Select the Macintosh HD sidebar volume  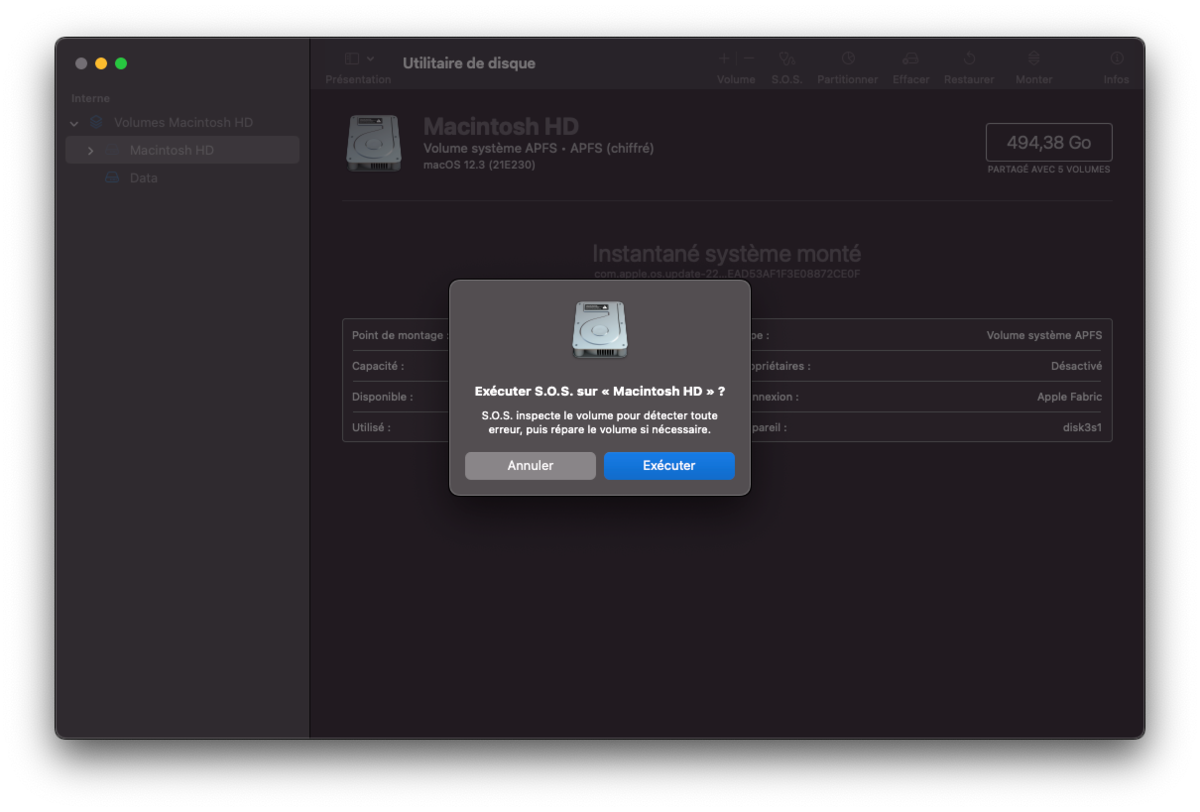pos(182,150)
